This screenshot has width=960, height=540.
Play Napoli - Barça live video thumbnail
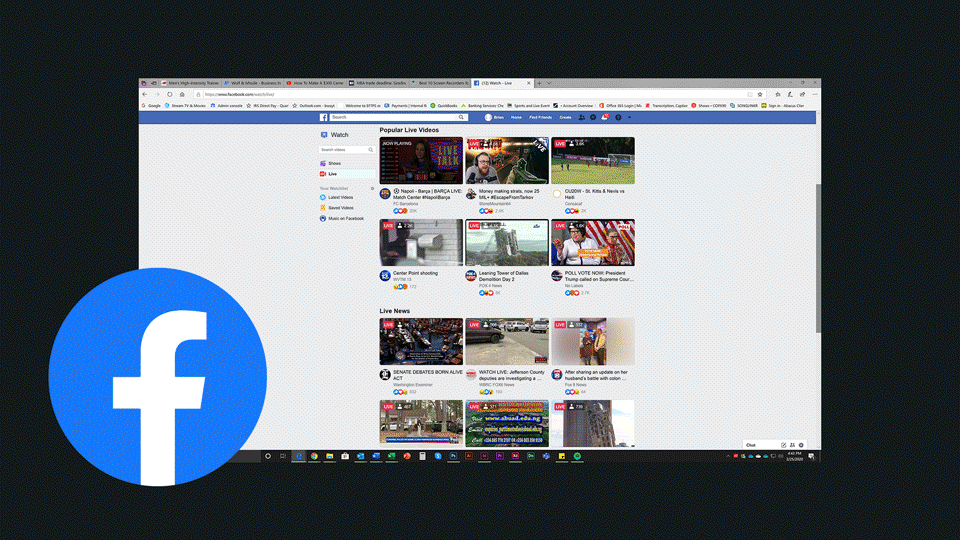(421, 161)
